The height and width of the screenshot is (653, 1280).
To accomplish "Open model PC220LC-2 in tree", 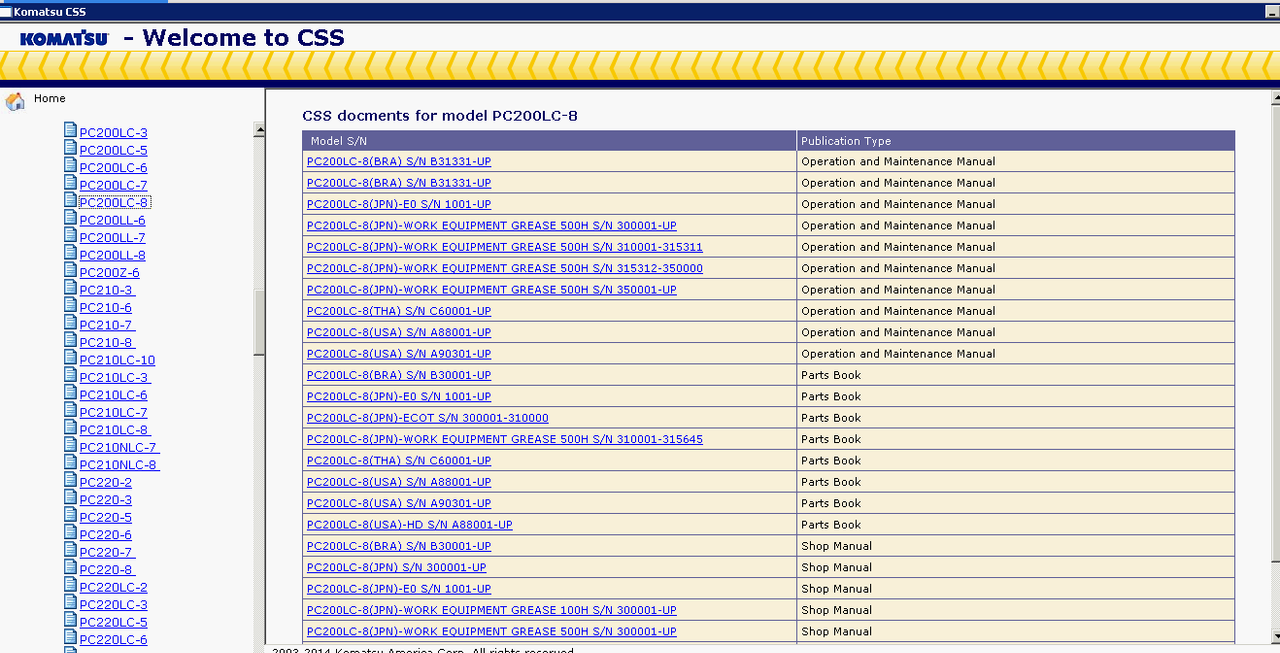I will coord(113,587).
